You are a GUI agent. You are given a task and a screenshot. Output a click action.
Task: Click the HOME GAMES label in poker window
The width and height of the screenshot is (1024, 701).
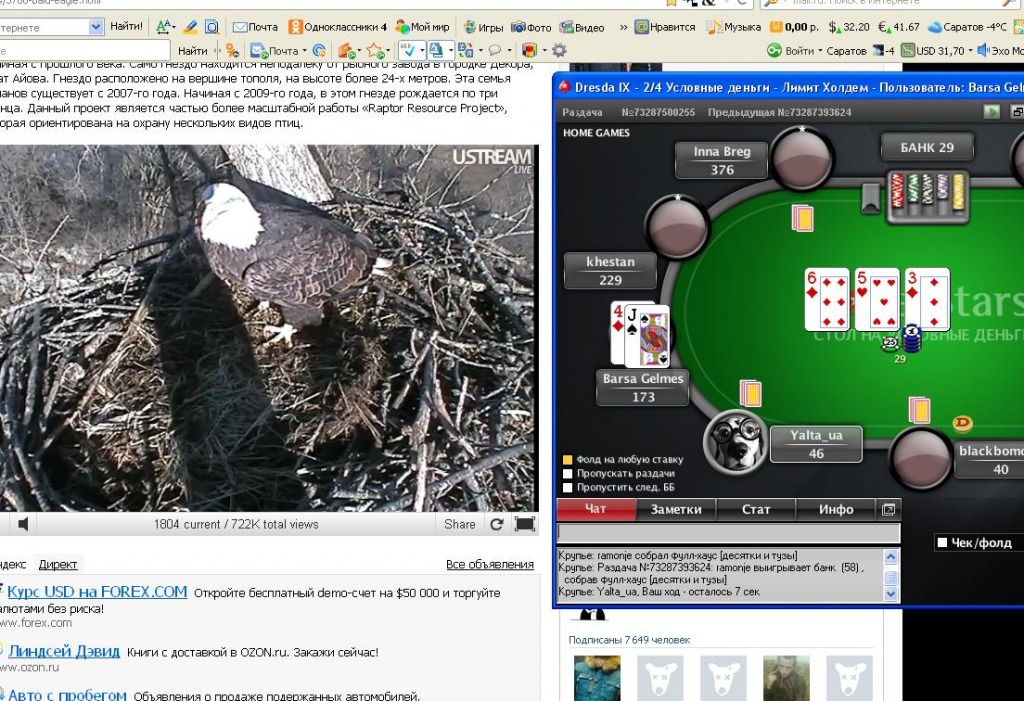(x=596, y=133)
